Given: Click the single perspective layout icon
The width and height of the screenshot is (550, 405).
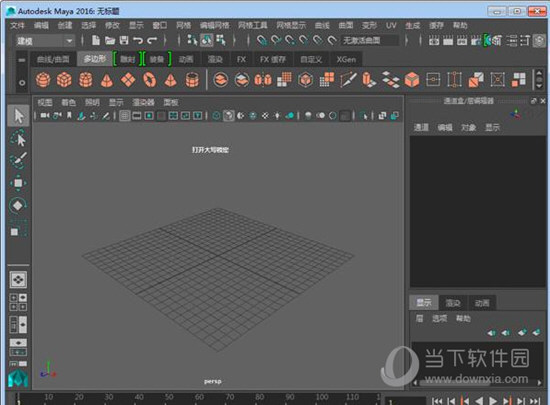Looking at the screenshot, I should [x=18, y=279].
